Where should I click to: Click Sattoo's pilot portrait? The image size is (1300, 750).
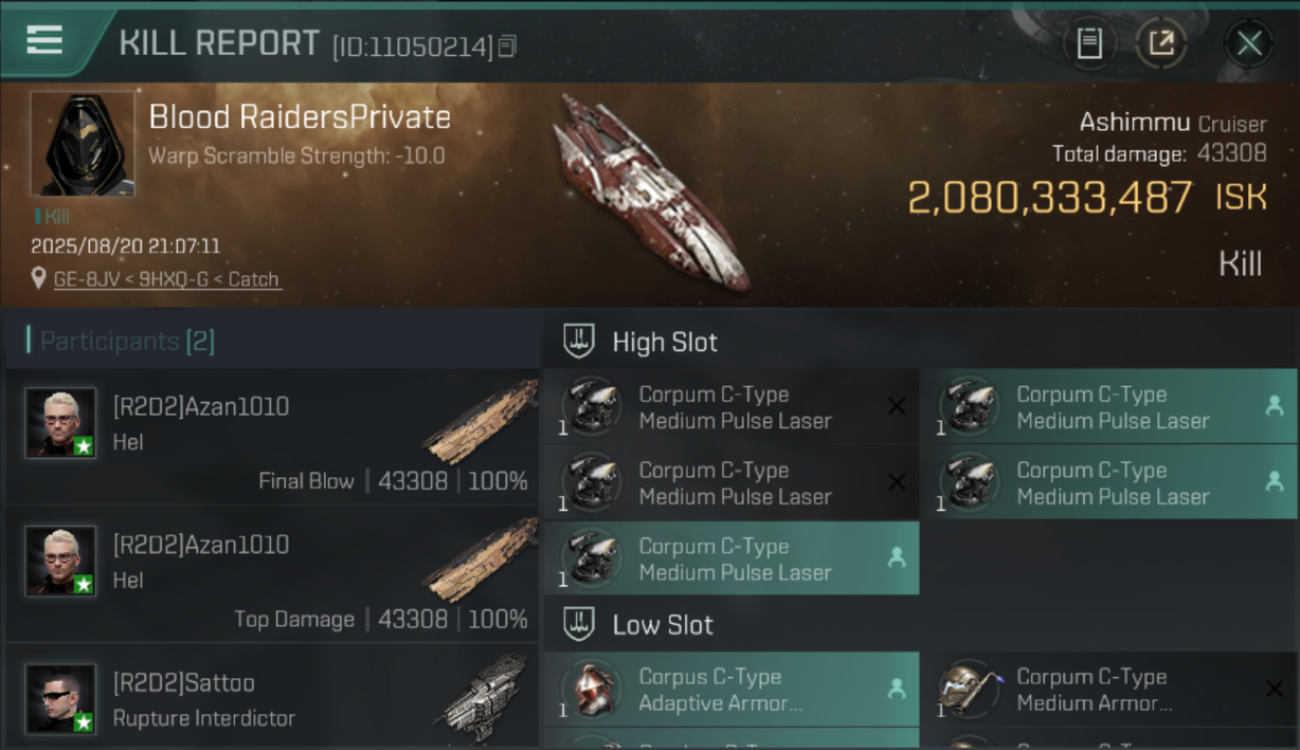tap(61, 697)
